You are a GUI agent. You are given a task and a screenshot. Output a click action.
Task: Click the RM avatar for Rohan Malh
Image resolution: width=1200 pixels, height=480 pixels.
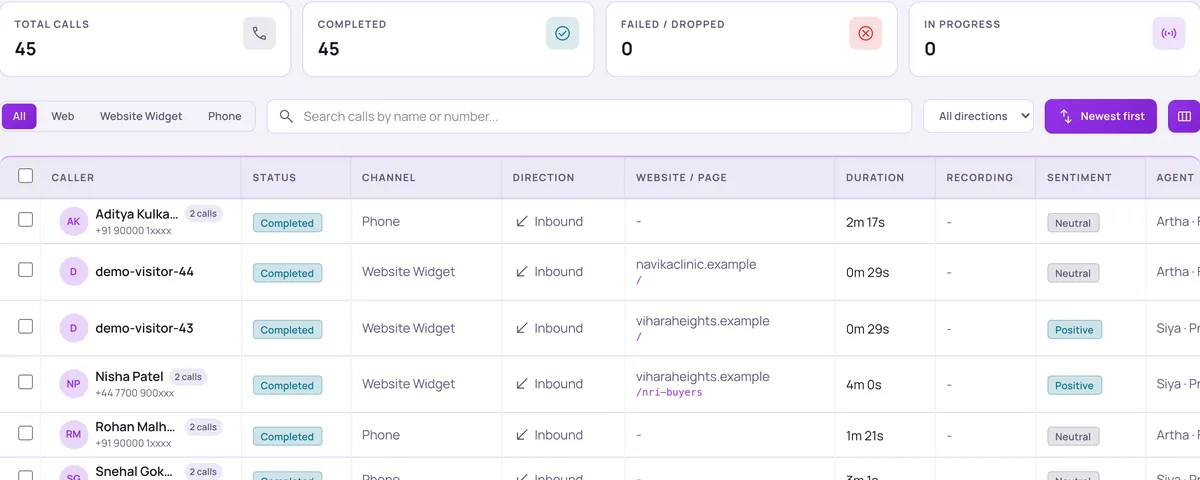point(74,435)
